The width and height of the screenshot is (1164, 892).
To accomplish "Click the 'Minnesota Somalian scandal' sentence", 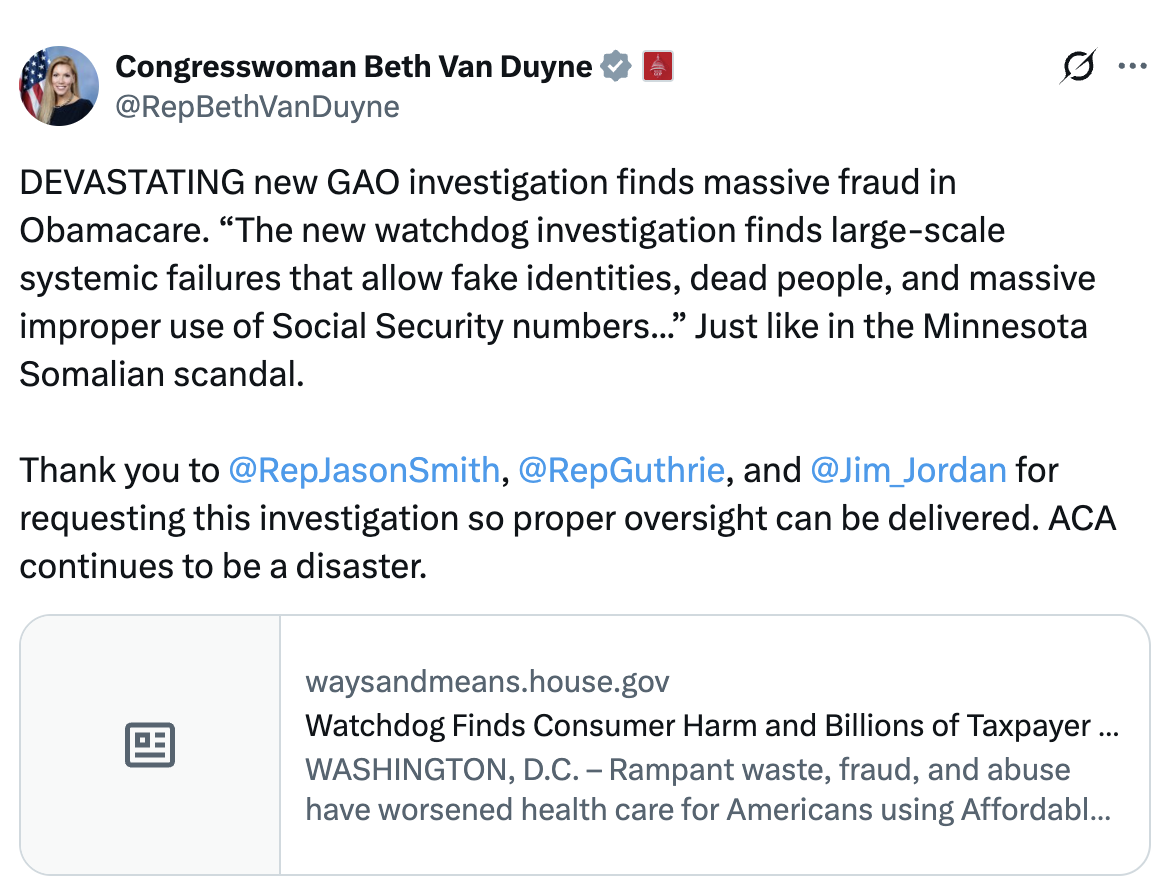I will [x=160, y=374].
